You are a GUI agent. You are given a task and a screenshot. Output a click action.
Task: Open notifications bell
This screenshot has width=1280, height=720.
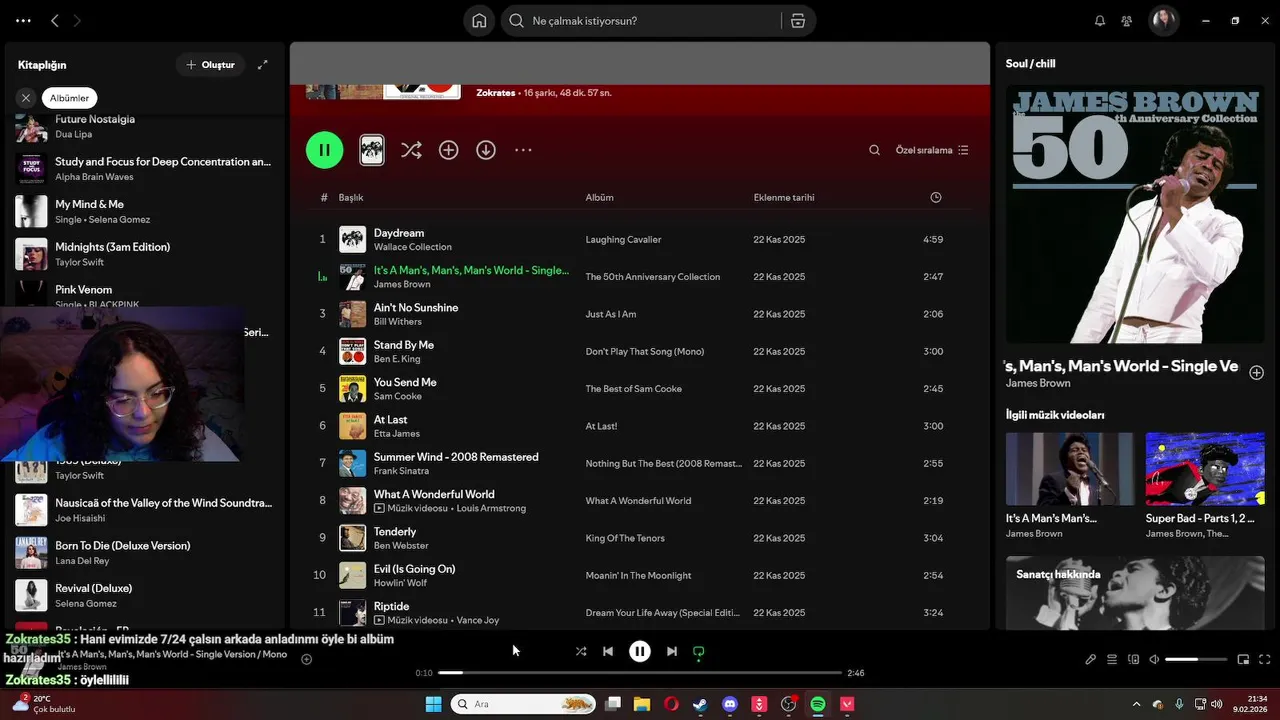1100,21
